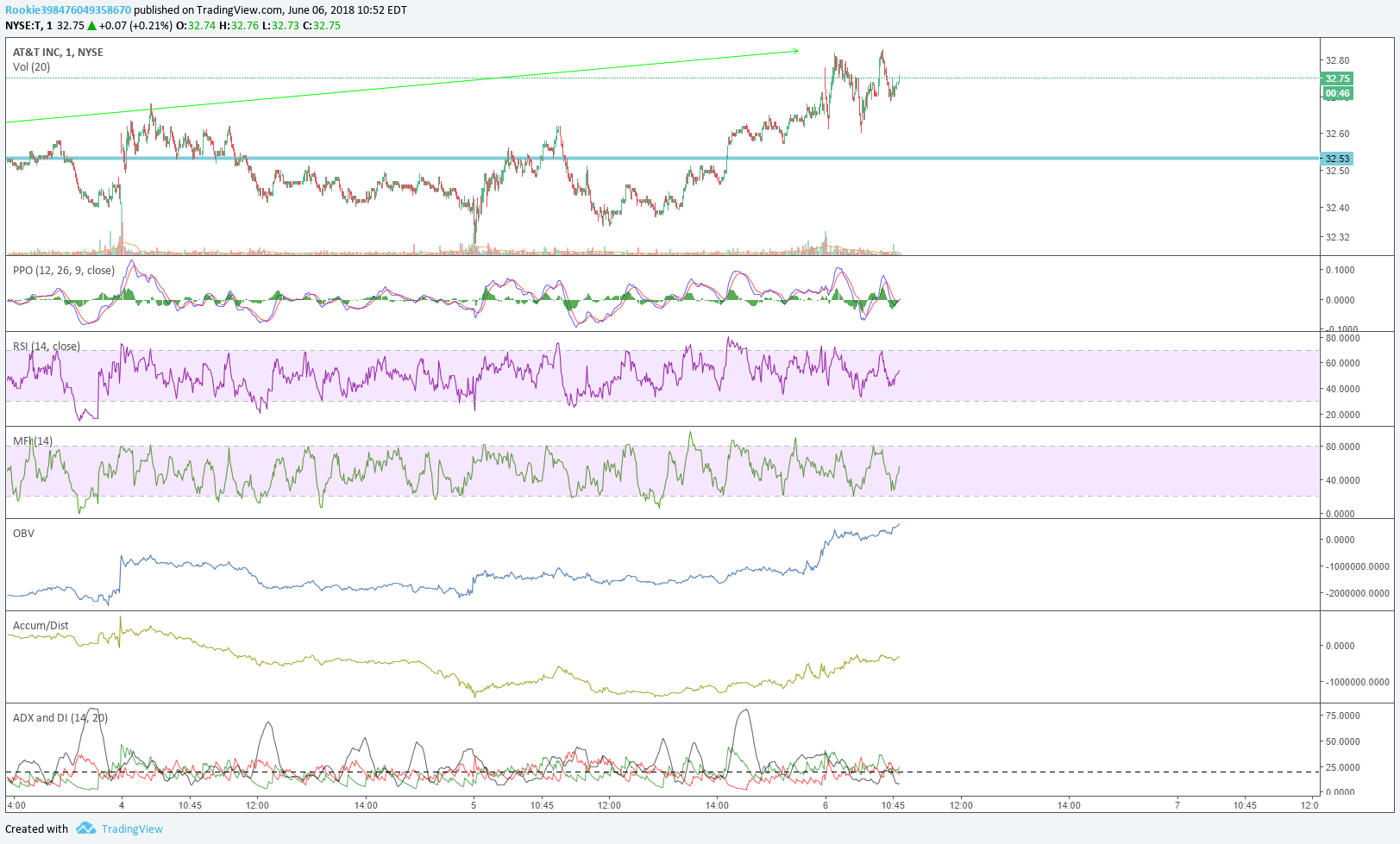Select the 32.53 horizontal line price tag
The height and width of the screenshot is (844, 1400).
coord(1337,159)
